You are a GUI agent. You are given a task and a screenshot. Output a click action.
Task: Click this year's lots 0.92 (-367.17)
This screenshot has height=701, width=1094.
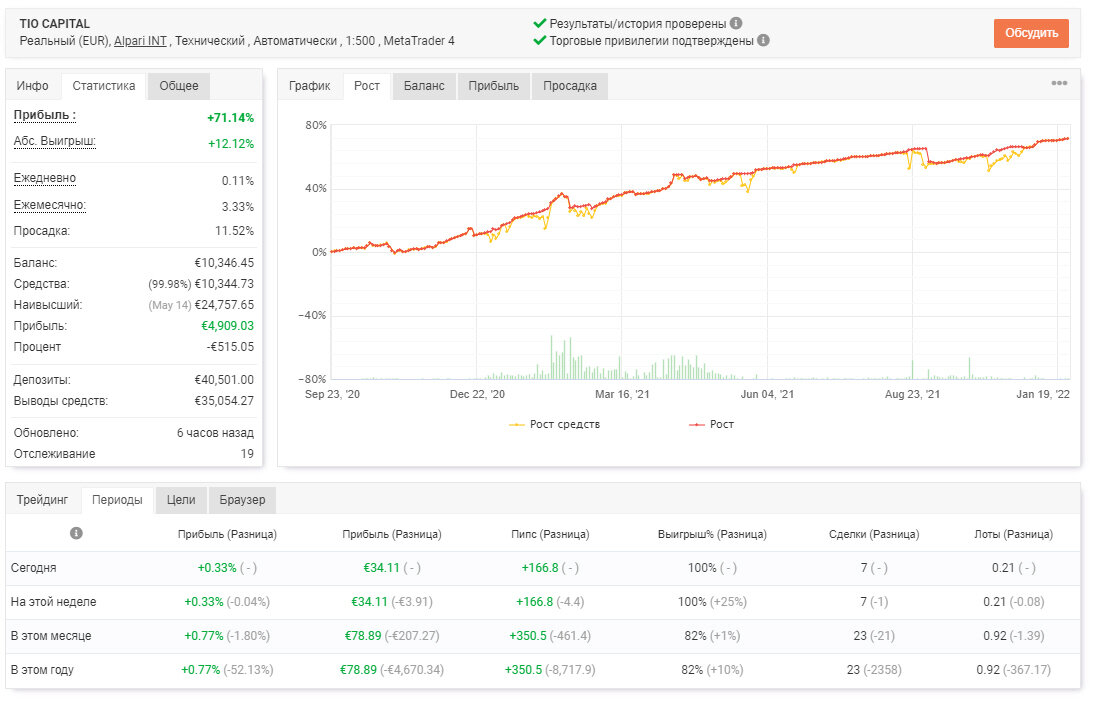[x=1014, y=670]
